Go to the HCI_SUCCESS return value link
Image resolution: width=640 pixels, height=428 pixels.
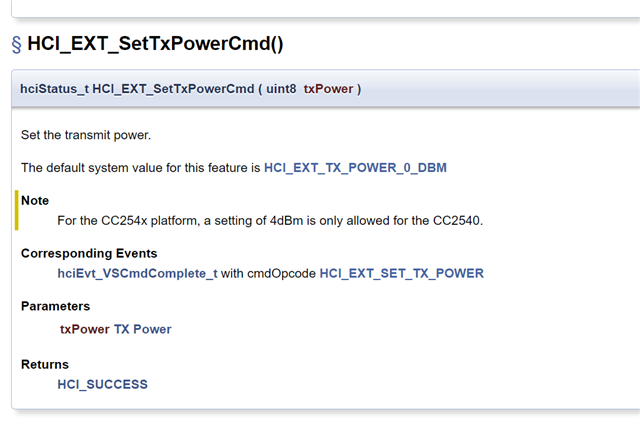click(x=102, y=384)
